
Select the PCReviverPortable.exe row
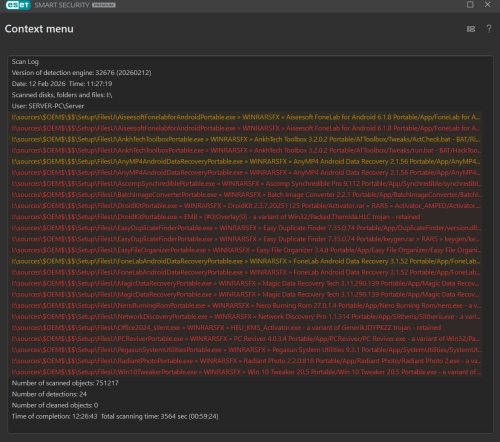pyautogui.click(x=246, y=339)
